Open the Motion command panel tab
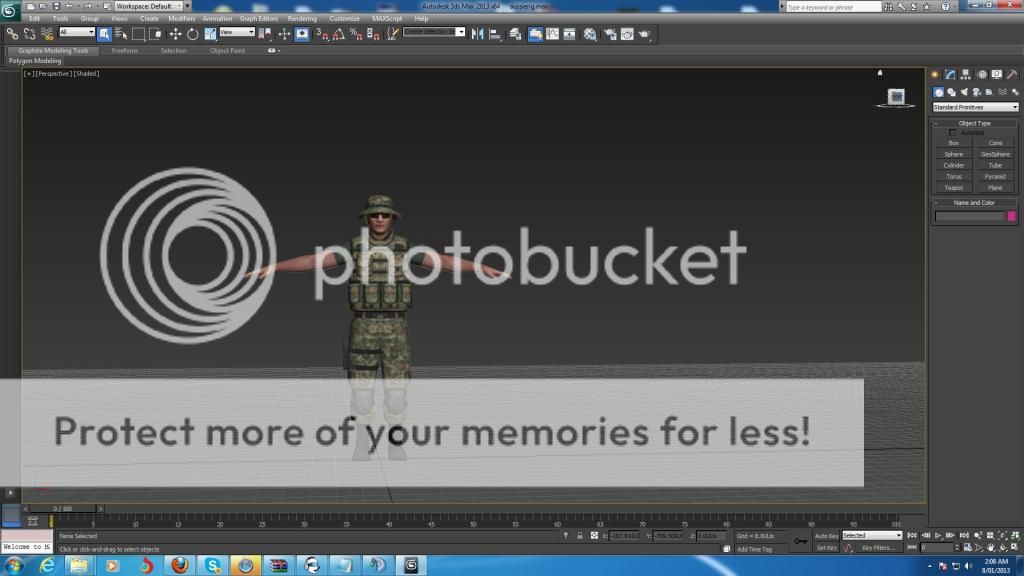1024x576 pixels. 982,74
